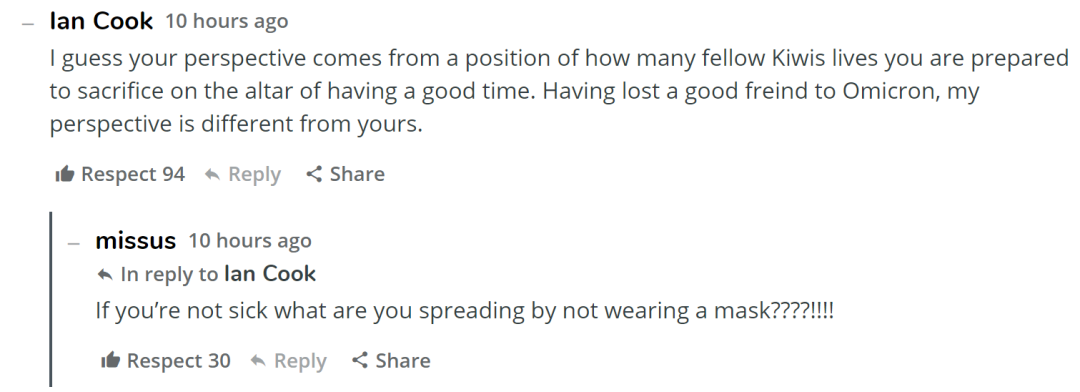Click reply arrow icon under Ian Cook's comment

click(213, 175)
